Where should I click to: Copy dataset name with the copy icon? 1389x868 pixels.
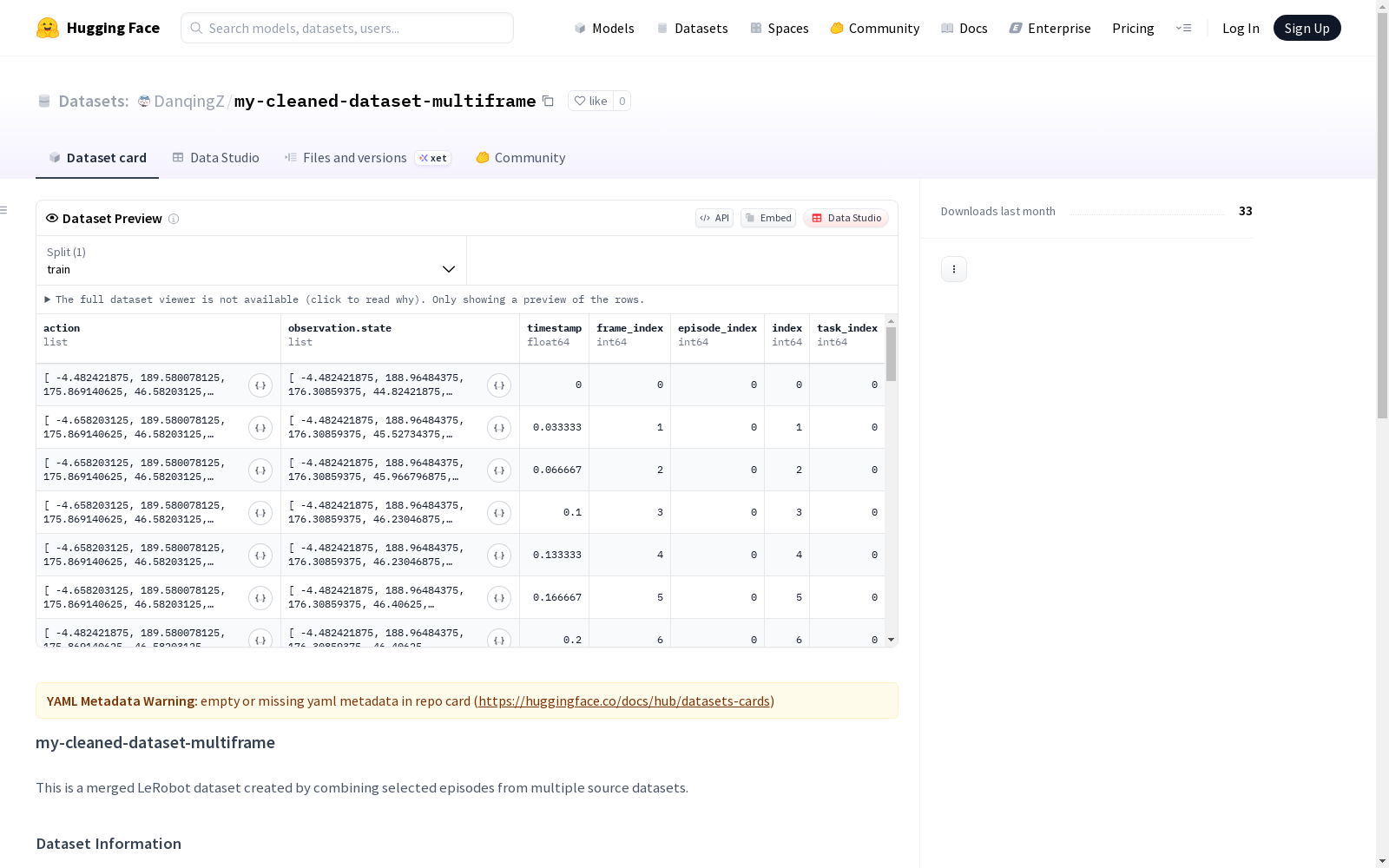pos(548,101)
